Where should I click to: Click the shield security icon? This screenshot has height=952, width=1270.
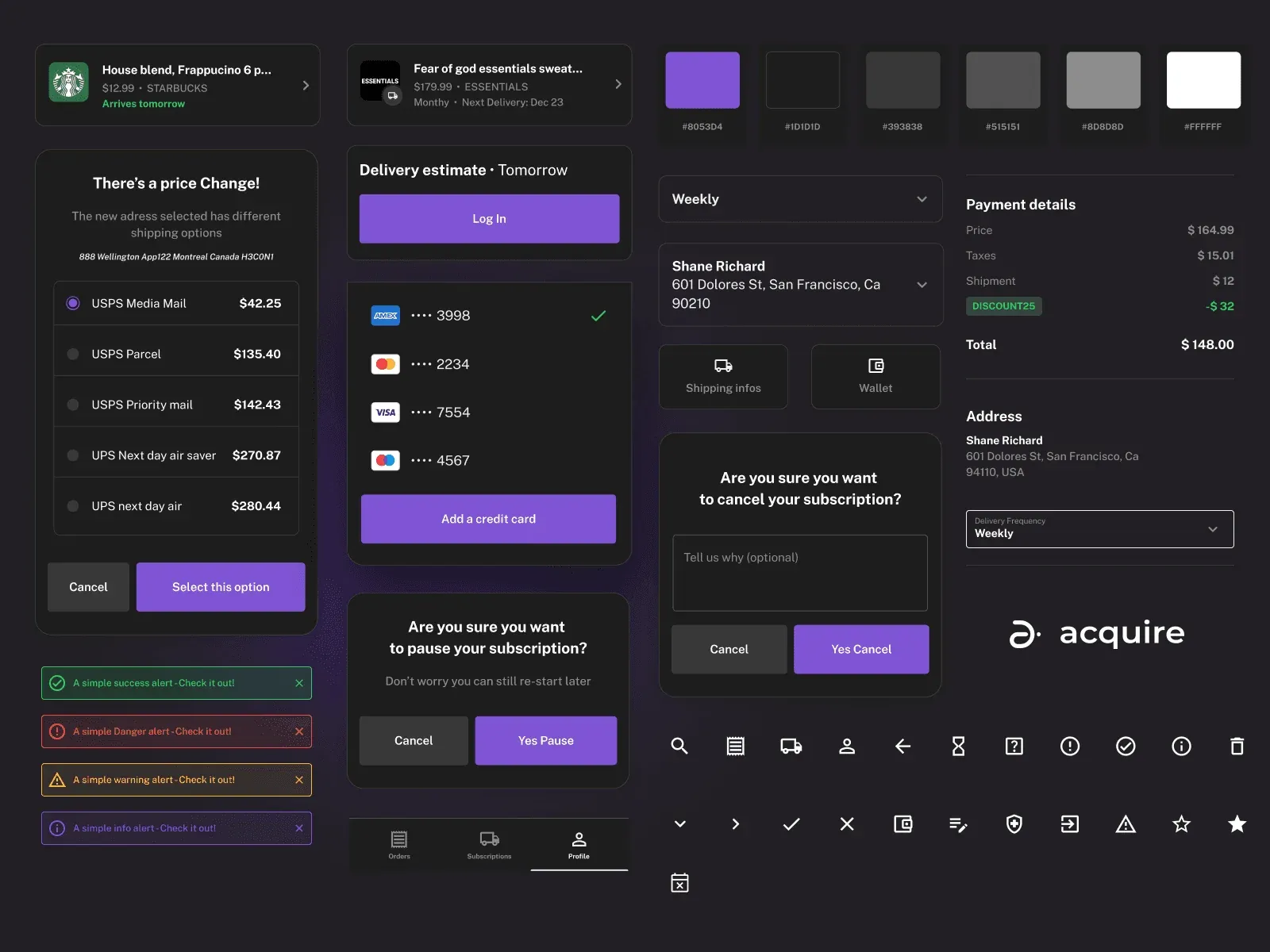pyautogui.click(x=1014, y=824)
